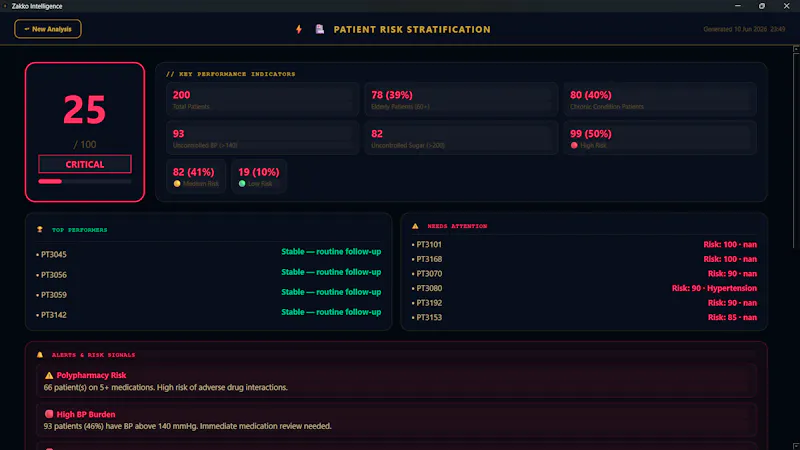Click the warning triangle icon by Needs Attention

click(415, 226)
